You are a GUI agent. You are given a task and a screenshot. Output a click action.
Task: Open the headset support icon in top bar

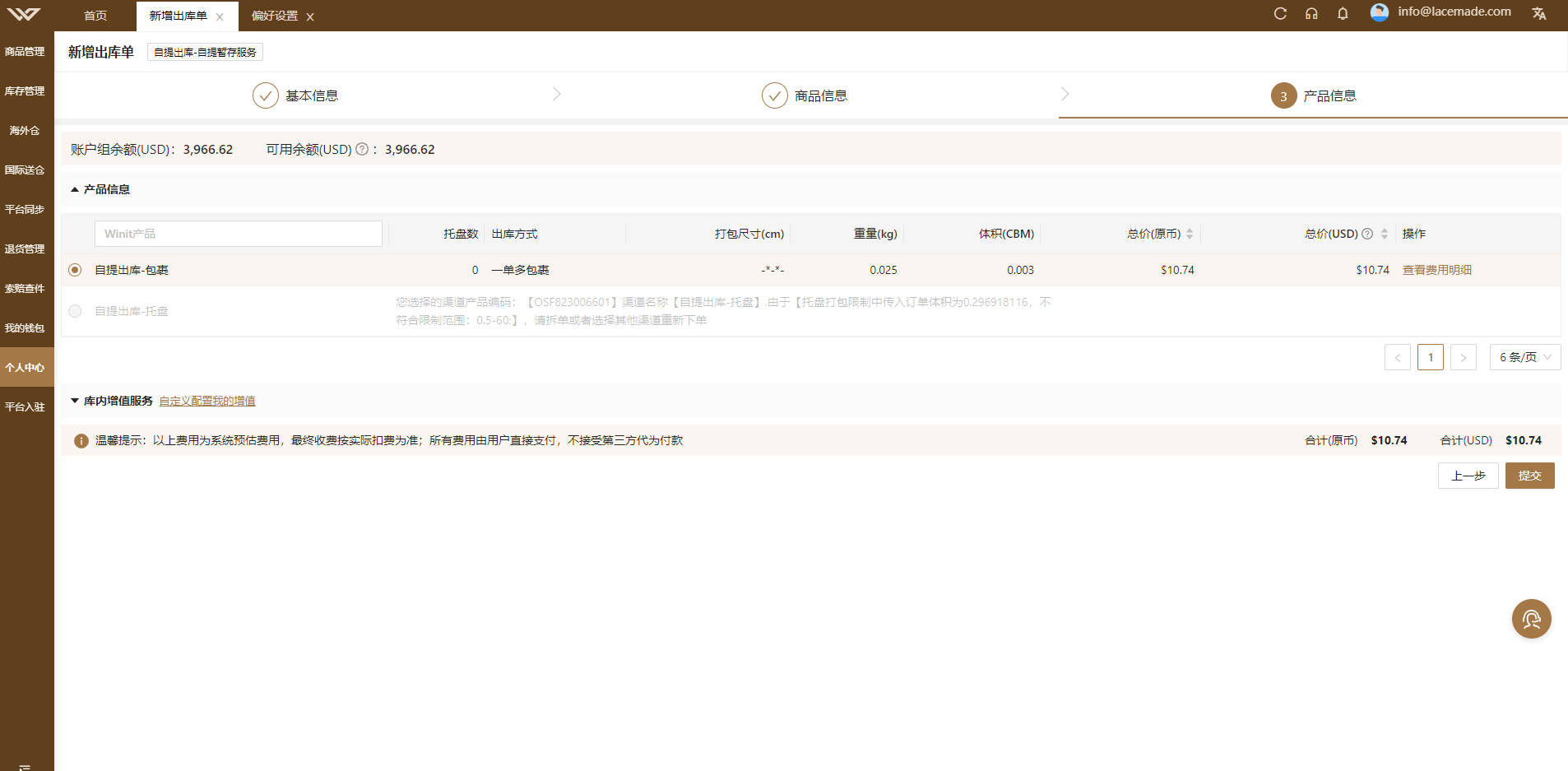pos(1311,13)
